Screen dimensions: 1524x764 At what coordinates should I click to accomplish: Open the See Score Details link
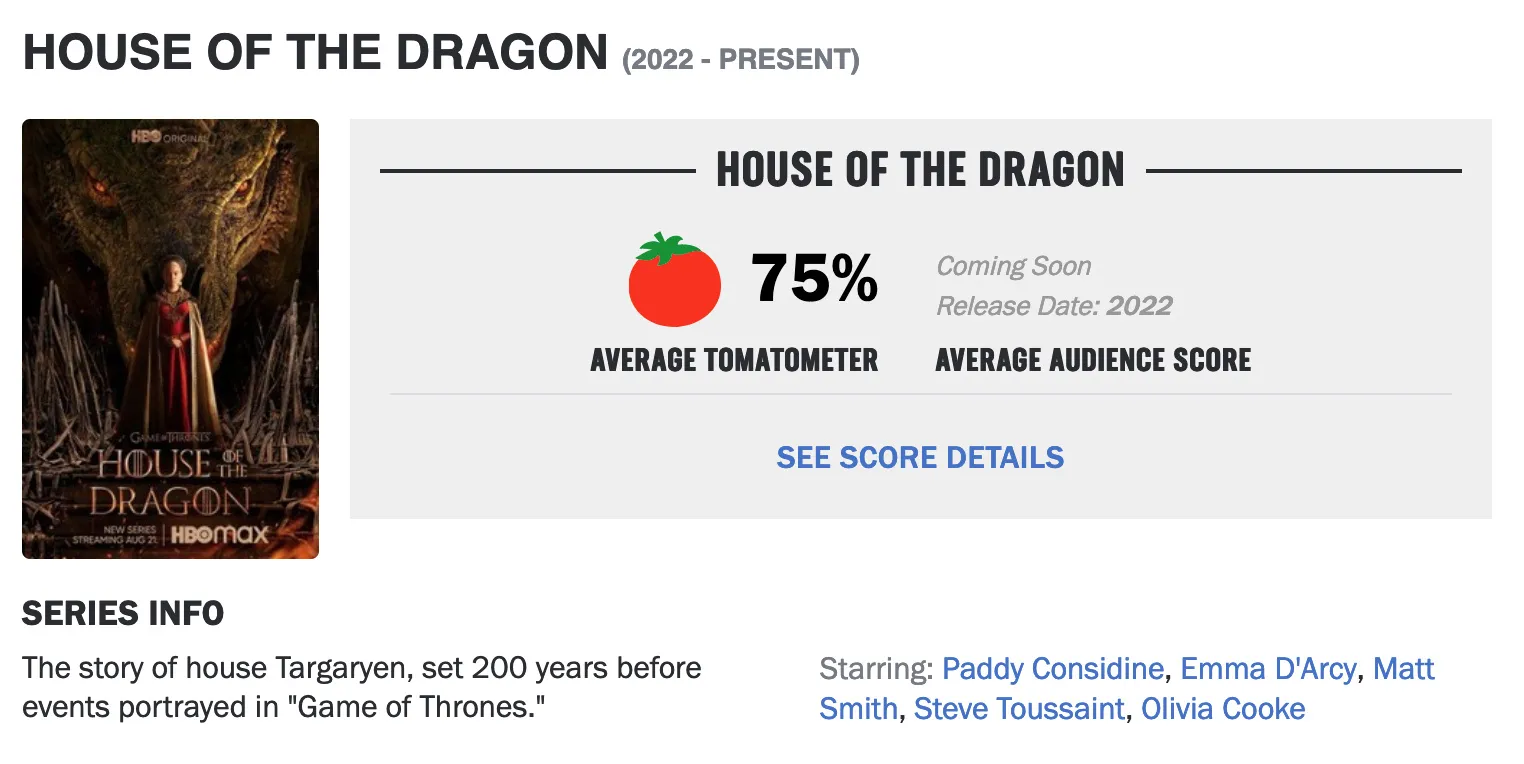click(920, 457)
